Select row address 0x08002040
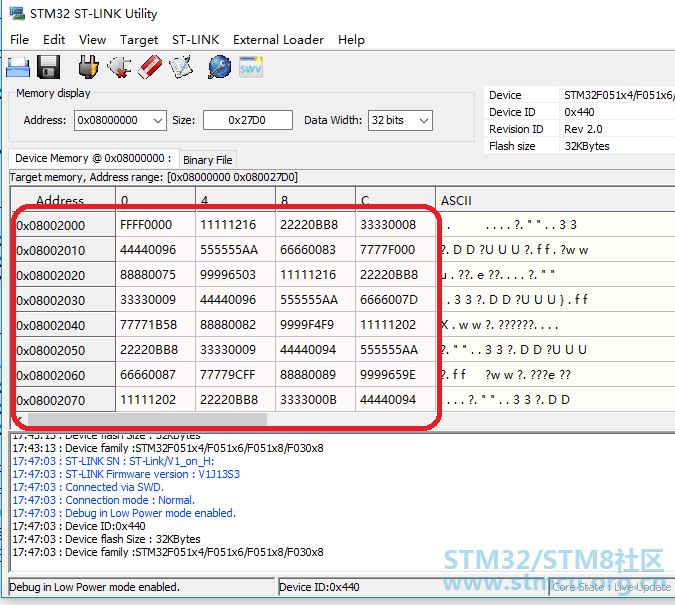Viewport: 675px width, 605px height. (63, 325)
